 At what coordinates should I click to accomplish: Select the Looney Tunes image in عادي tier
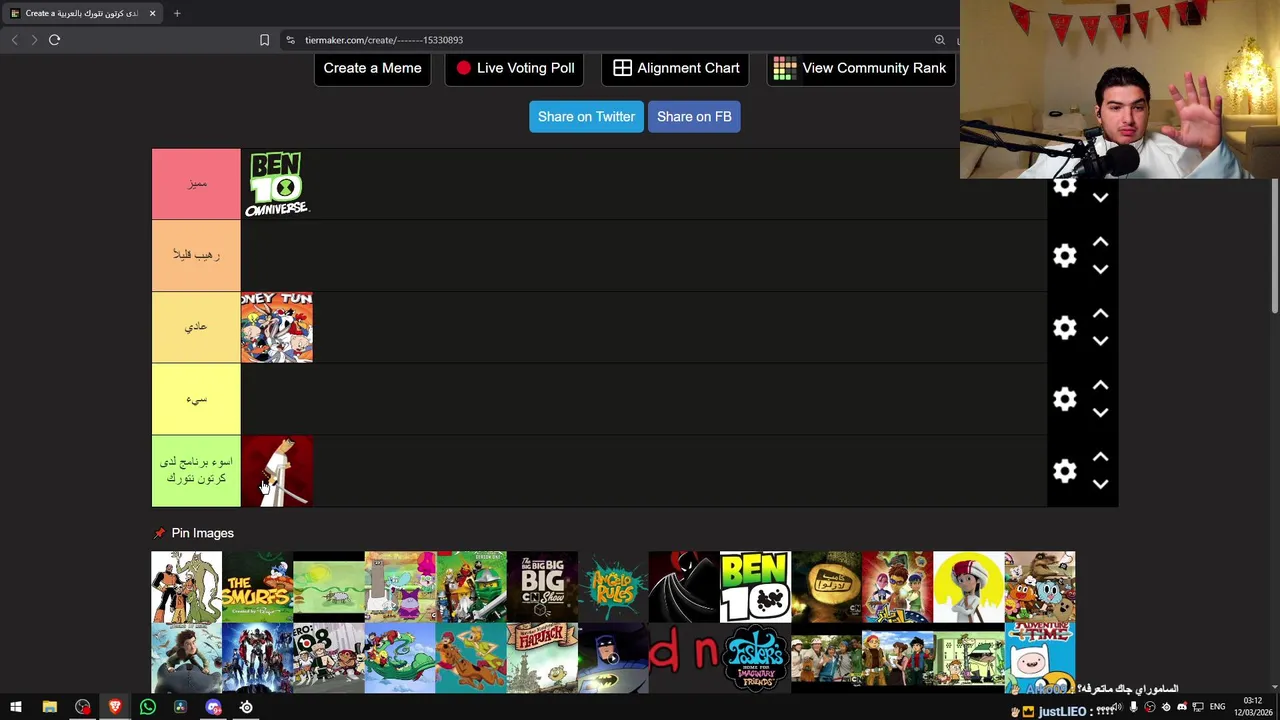[x=277, y=327]
